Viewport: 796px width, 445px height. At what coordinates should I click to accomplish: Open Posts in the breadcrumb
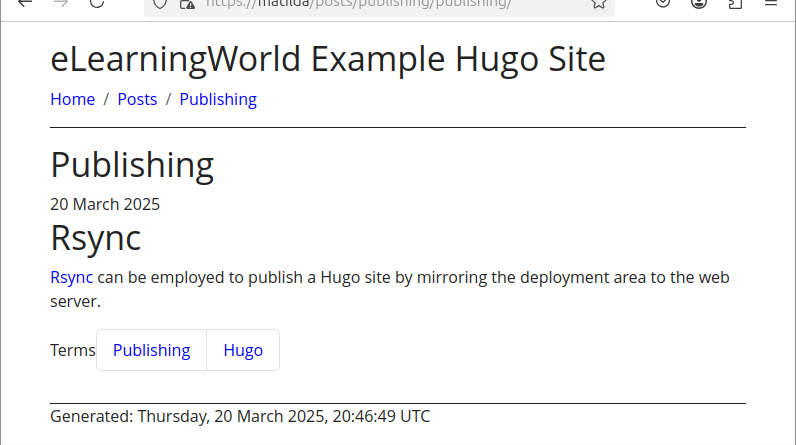click(x=137, y=99)
